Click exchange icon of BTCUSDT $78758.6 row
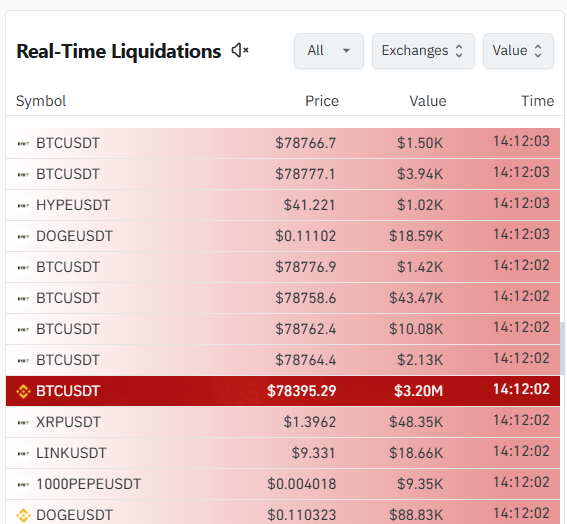The height and width of the screenshot is (524, 567). click(x=24, y=299)
